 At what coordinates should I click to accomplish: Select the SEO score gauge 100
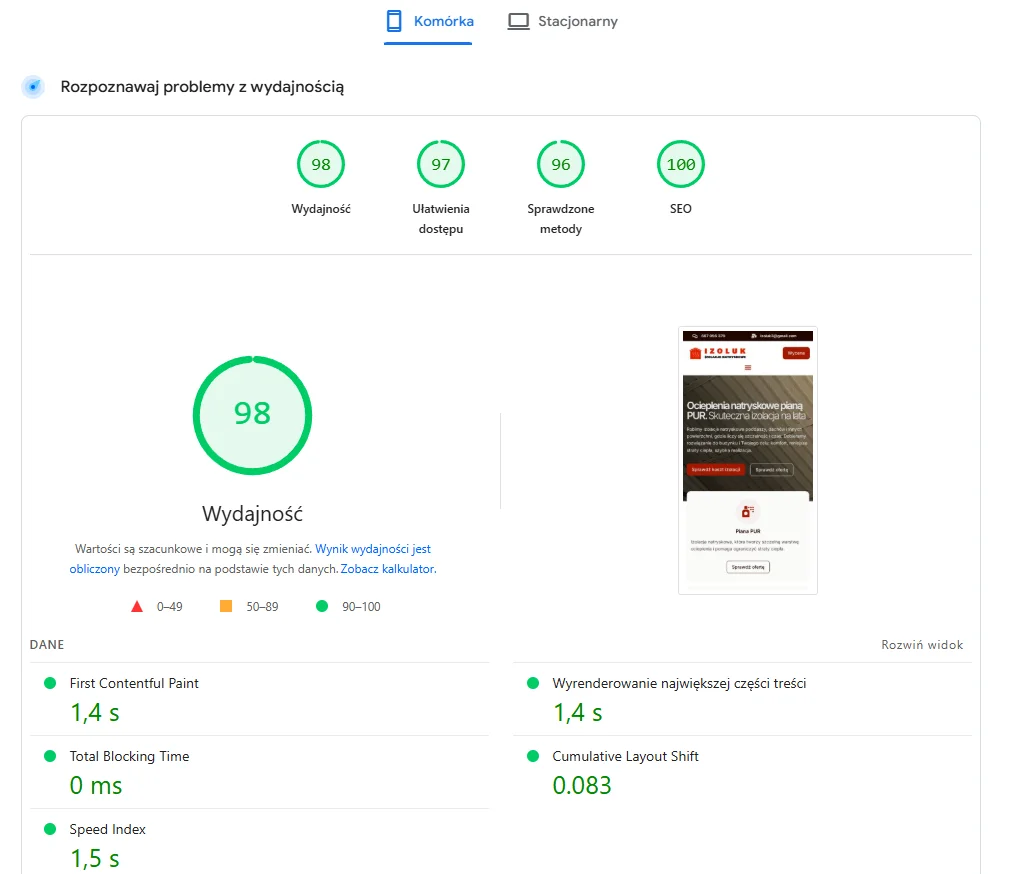[681, 164]
